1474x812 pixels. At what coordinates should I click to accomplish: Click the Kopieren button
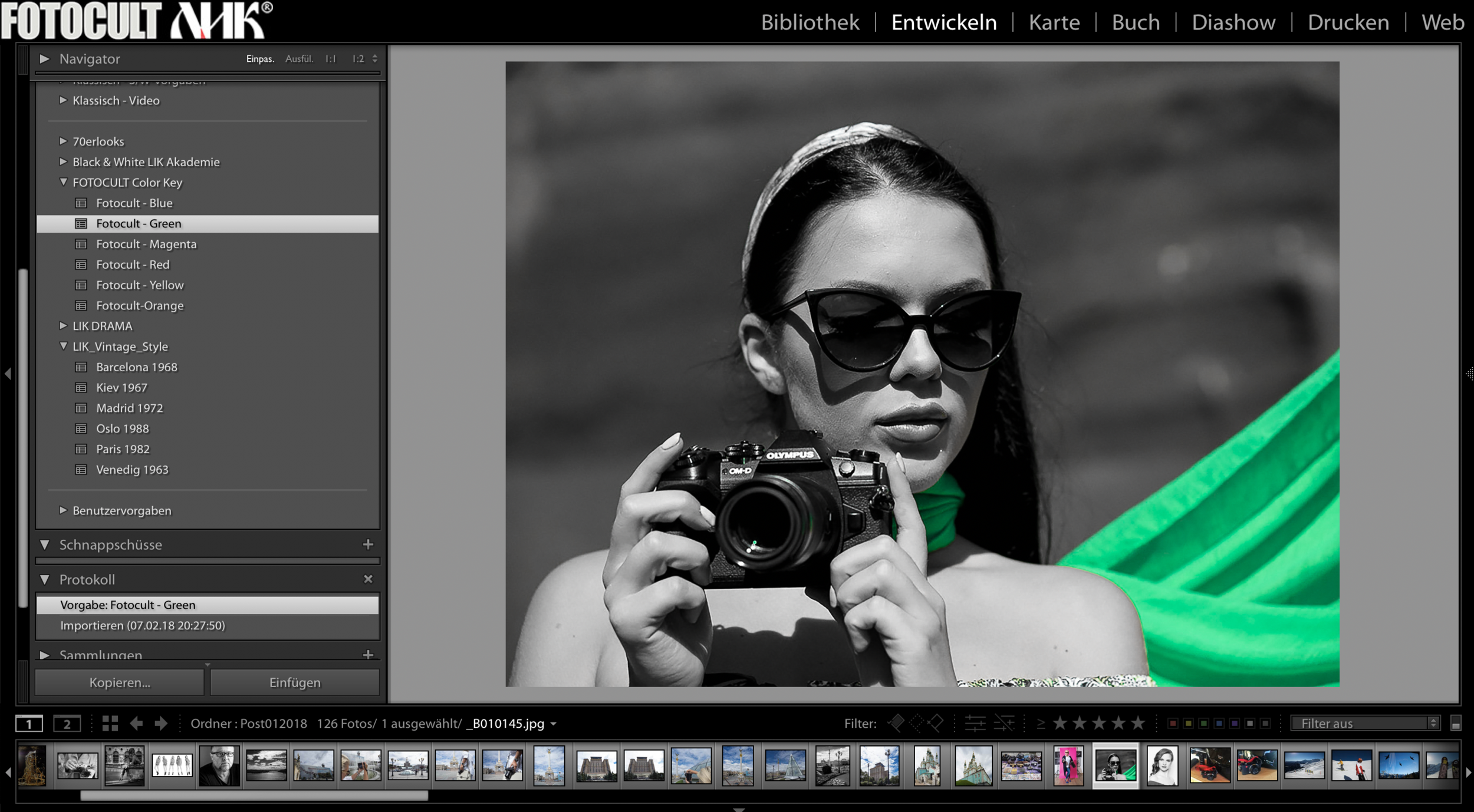click(119, 682)
